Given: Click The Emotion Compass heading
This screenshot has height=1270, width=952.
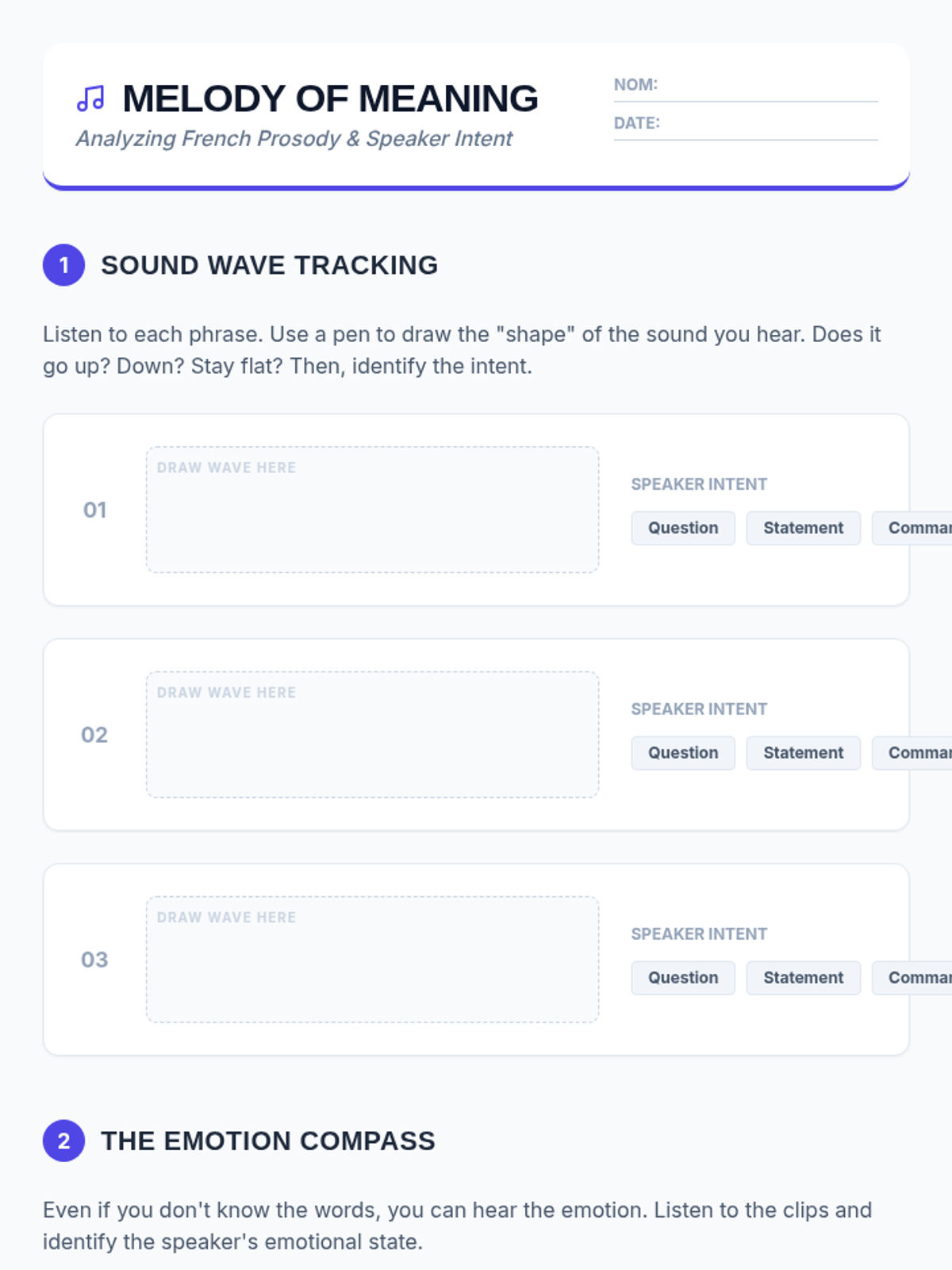Looking at the screenshot, I should 268,1141.
